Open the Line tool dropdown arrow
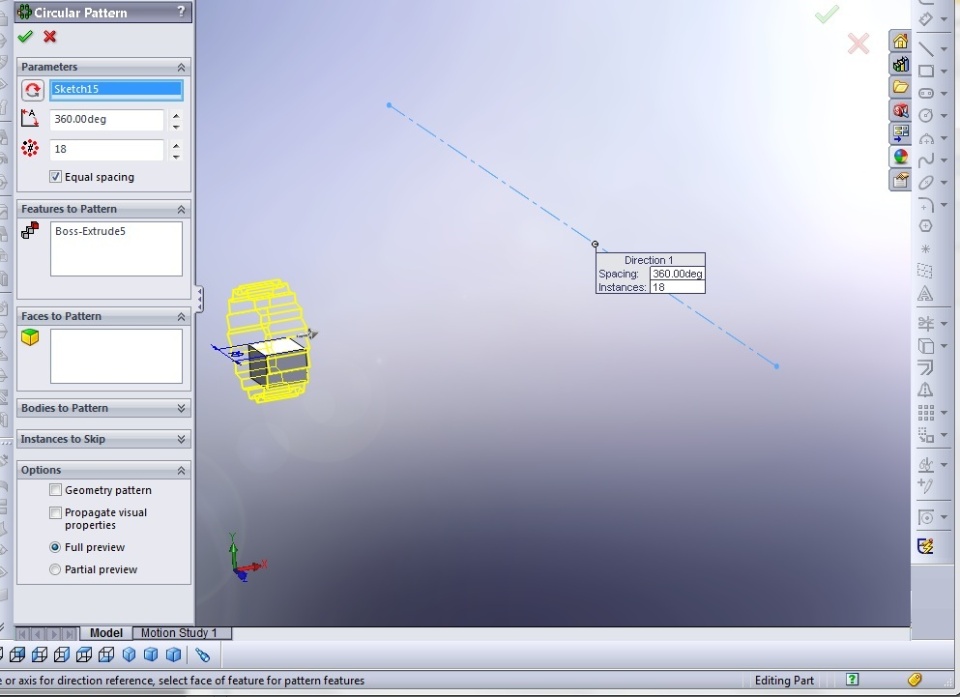The image size is (960, 697). [943, 49]
